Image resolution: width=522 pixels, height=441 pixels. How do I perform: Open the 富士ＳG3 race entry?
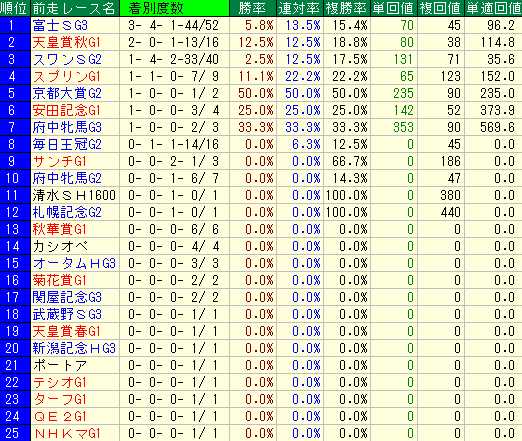click(60, 25)
